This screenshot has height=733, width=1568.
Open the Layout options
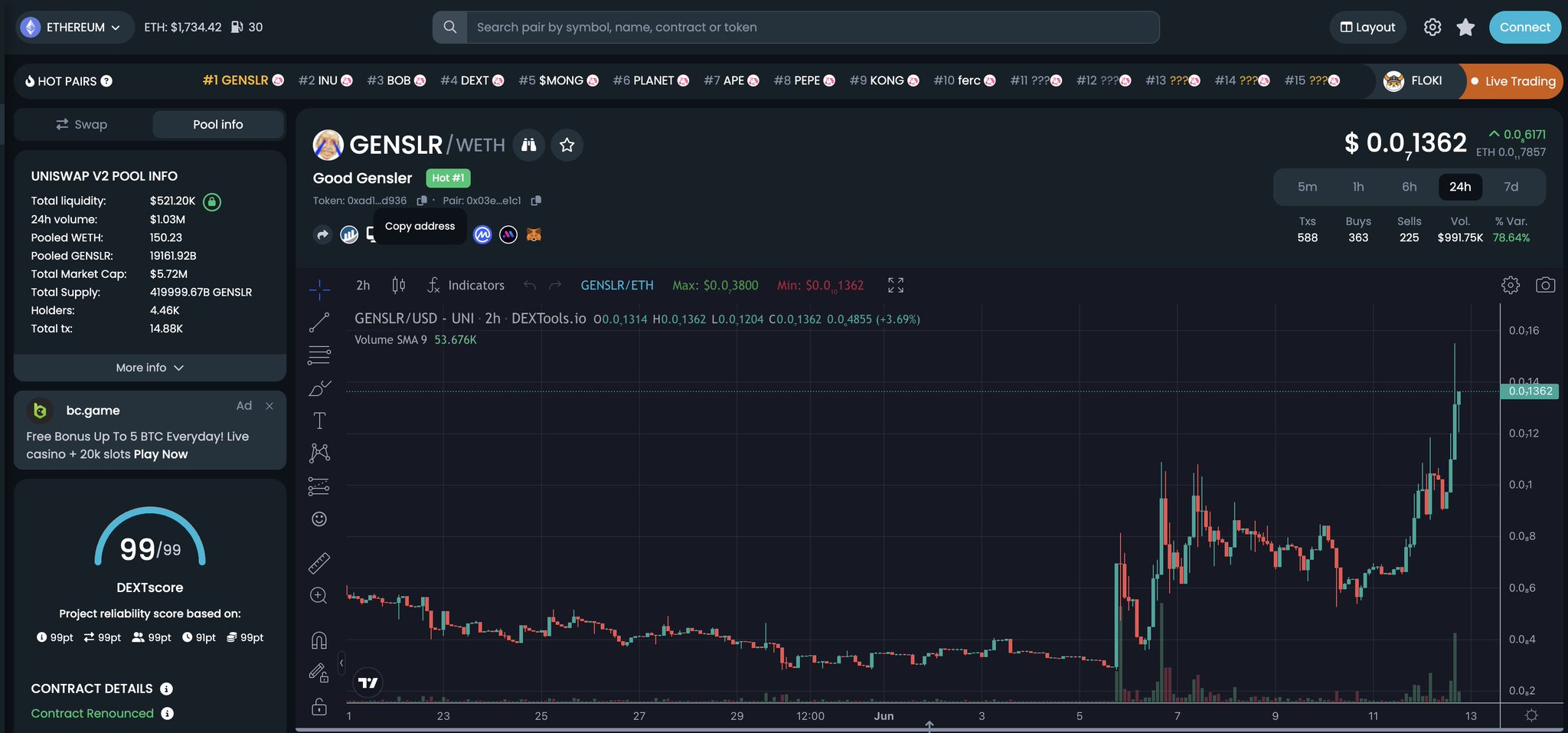[1367, 27]
